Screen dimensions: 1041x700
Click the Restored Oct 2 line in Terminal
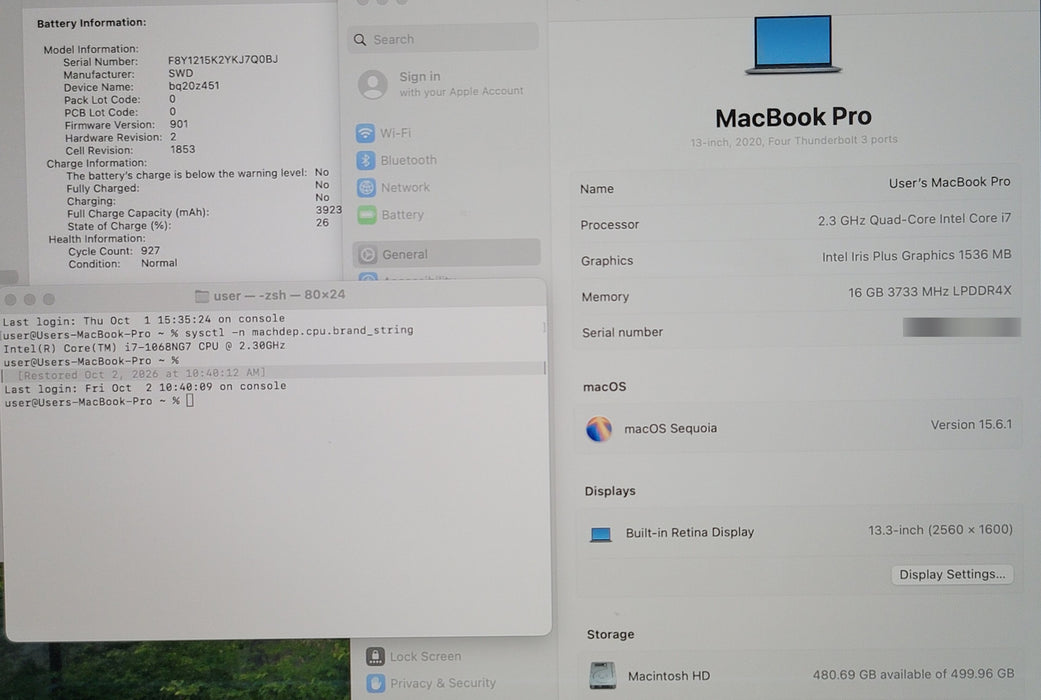(x=141, y=374)
